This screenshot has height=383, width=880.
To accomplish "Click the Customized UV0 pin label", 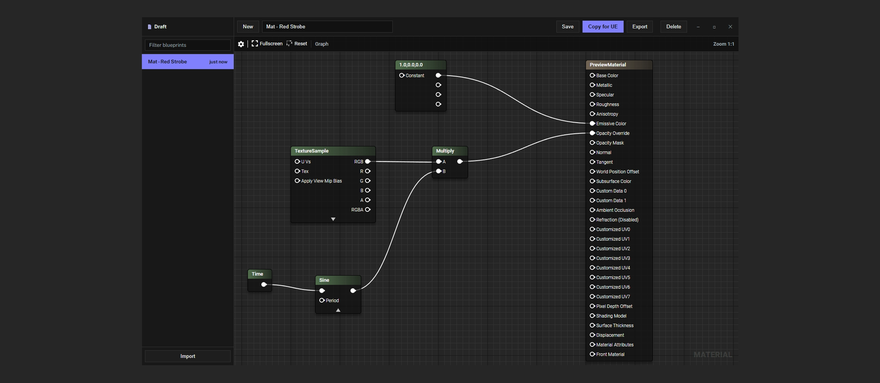I will pos(613,229).
